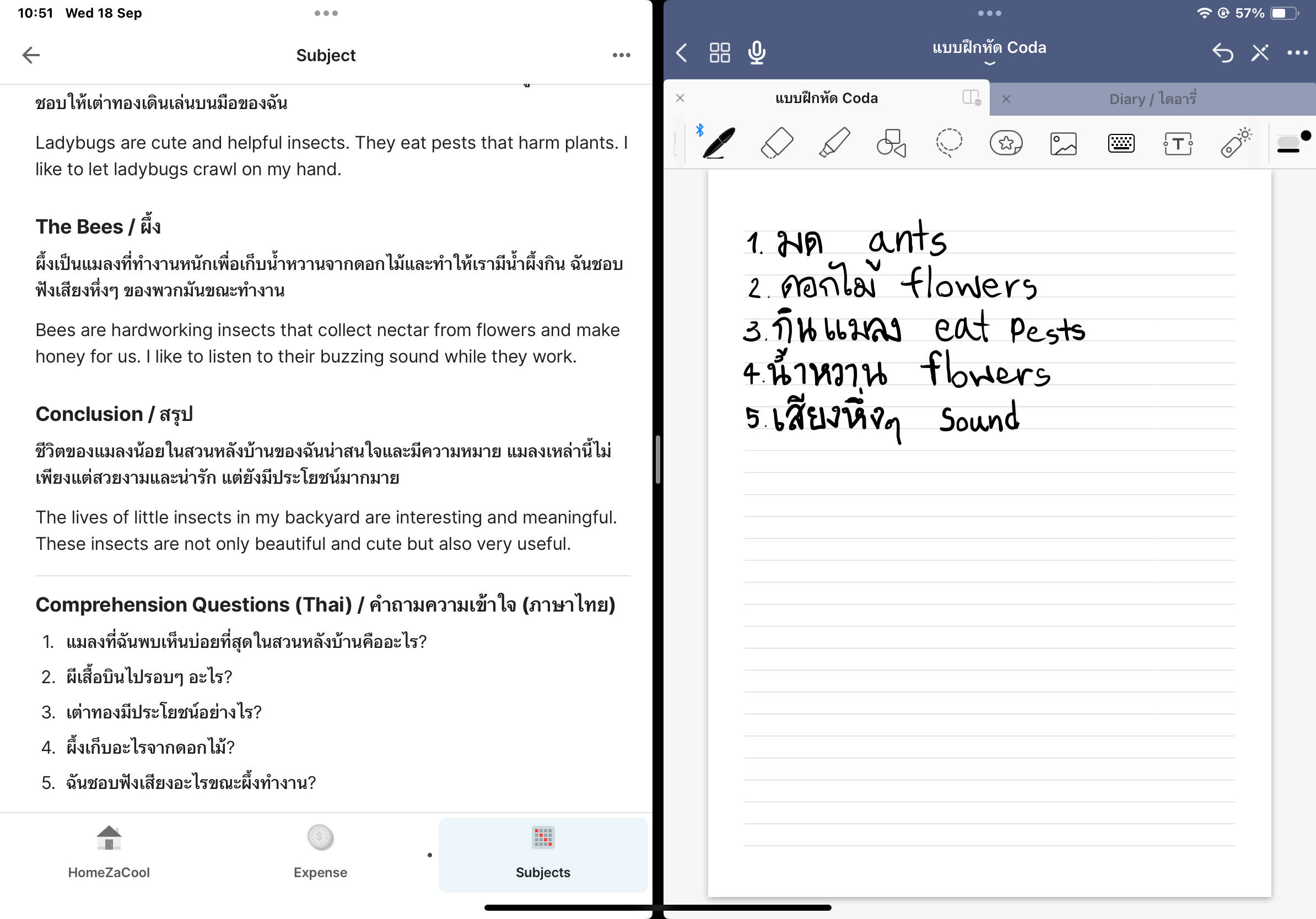Toggle audio recording microphone

pyautogui.click(x=757, y=53)
